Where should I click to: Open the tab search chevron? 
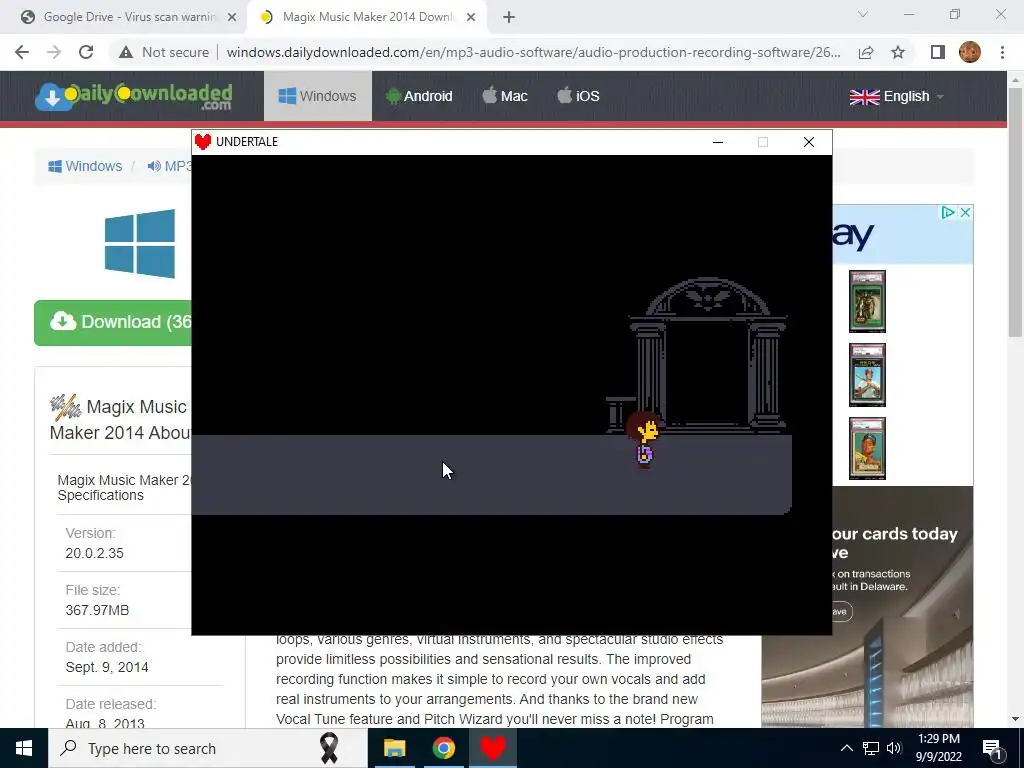[863, 14]
